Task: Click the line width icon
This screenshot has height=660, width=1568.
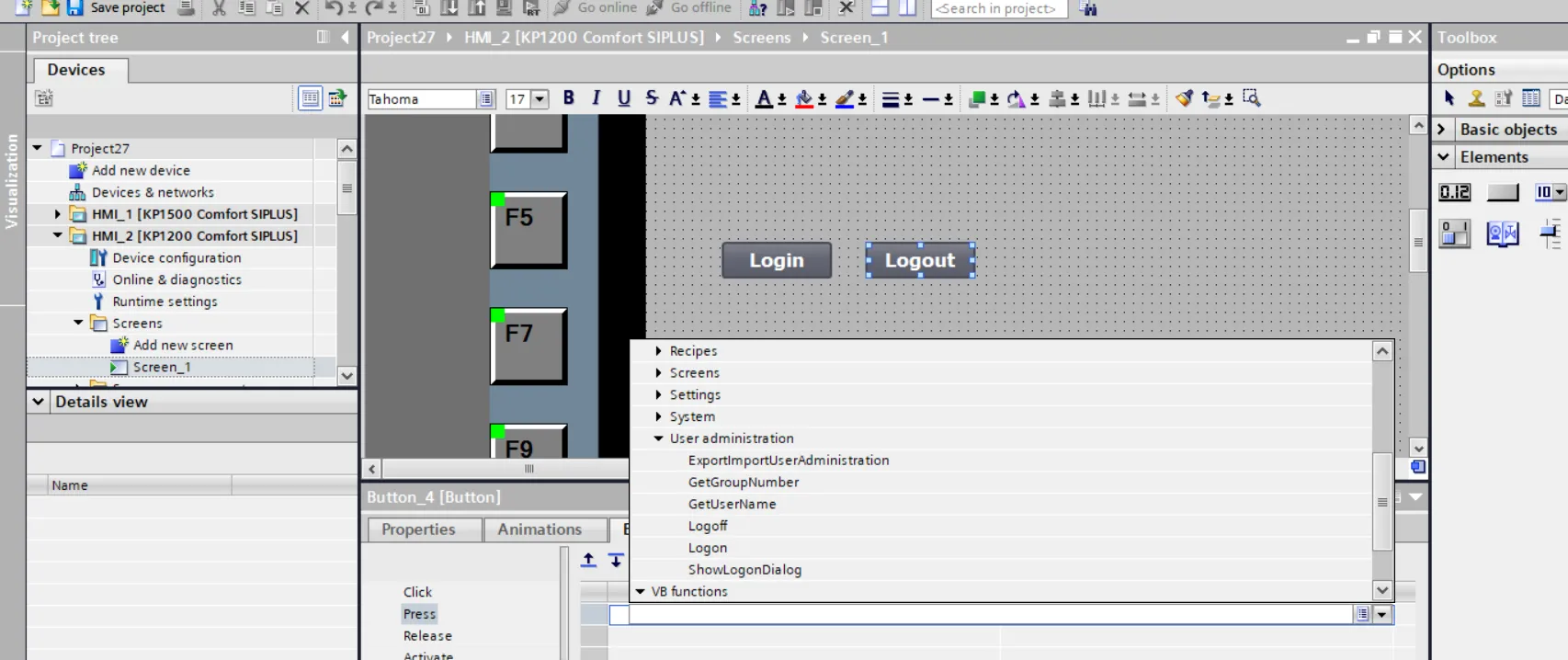Action: (890, 98)
